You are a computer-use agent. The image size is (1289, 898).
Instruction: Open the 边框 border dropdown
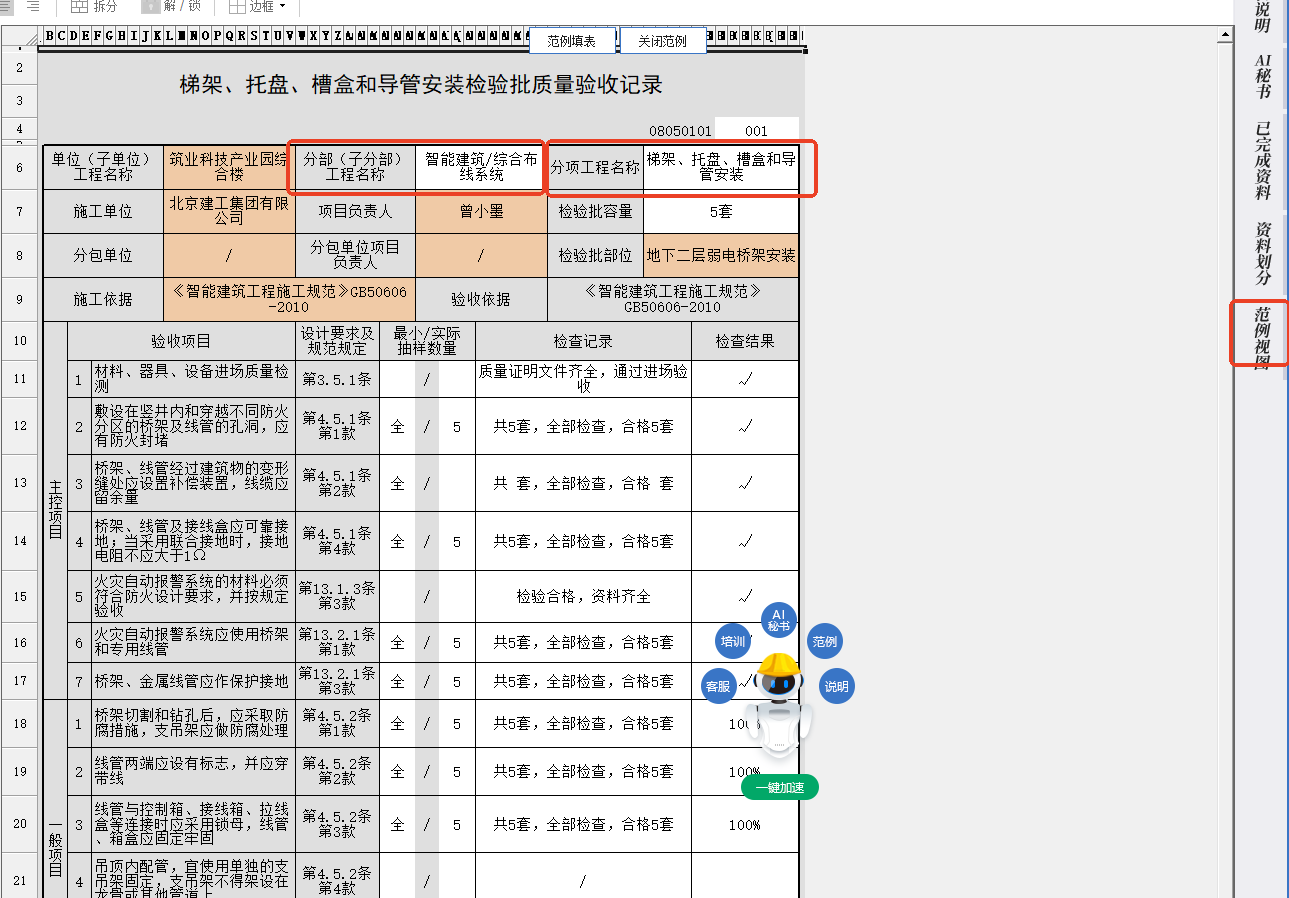[x=257, y=6]
